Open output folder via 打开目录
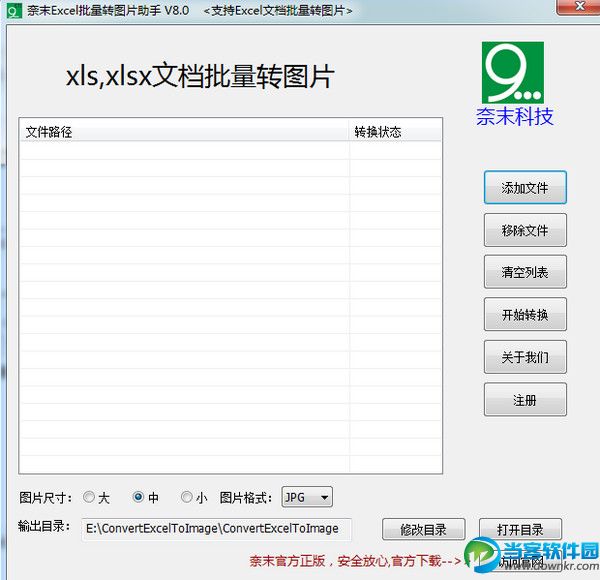Viewport: 600px width, 580px height. (x=520, y=529)
